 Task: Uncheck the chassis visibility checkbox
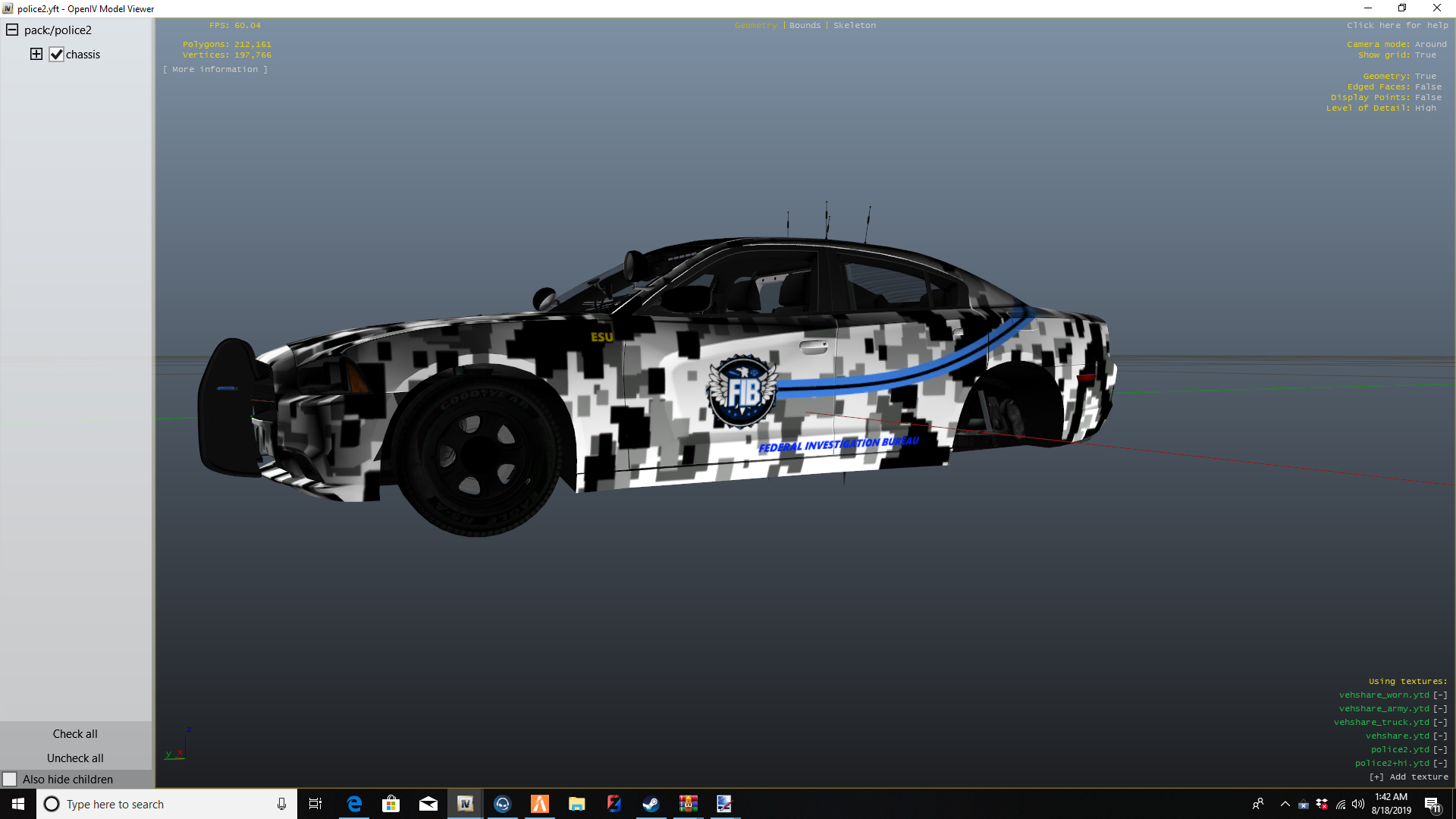56,55
